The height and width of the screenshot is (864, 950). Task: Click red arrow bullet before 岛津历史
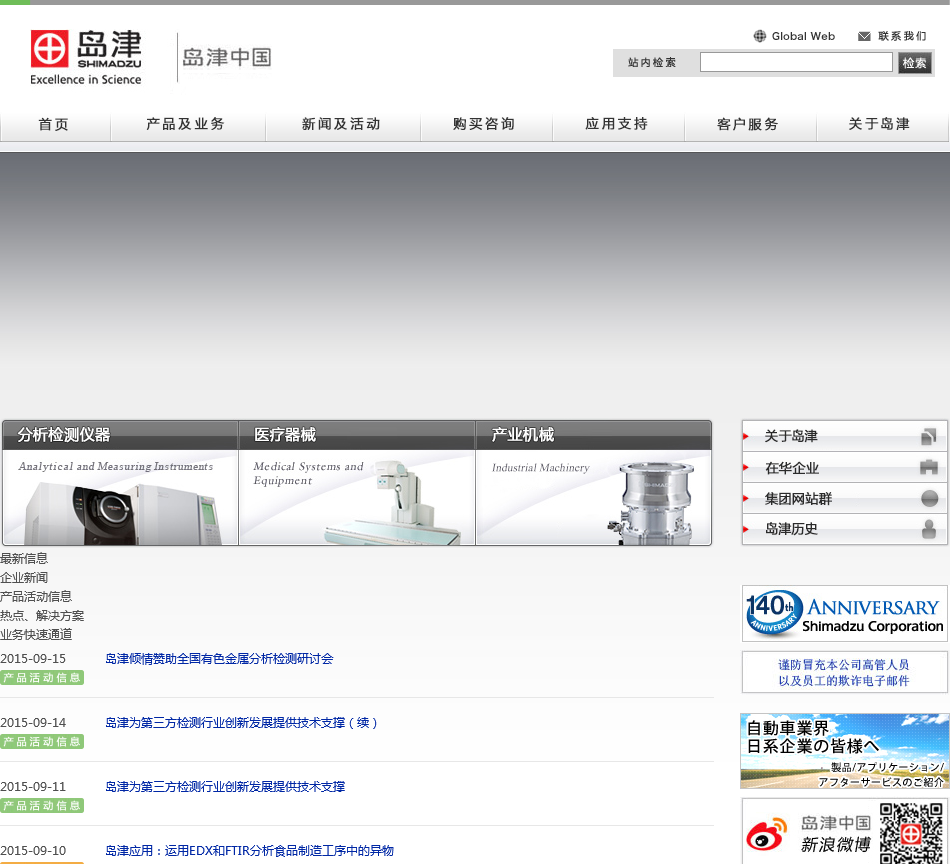tap(746, 529)
